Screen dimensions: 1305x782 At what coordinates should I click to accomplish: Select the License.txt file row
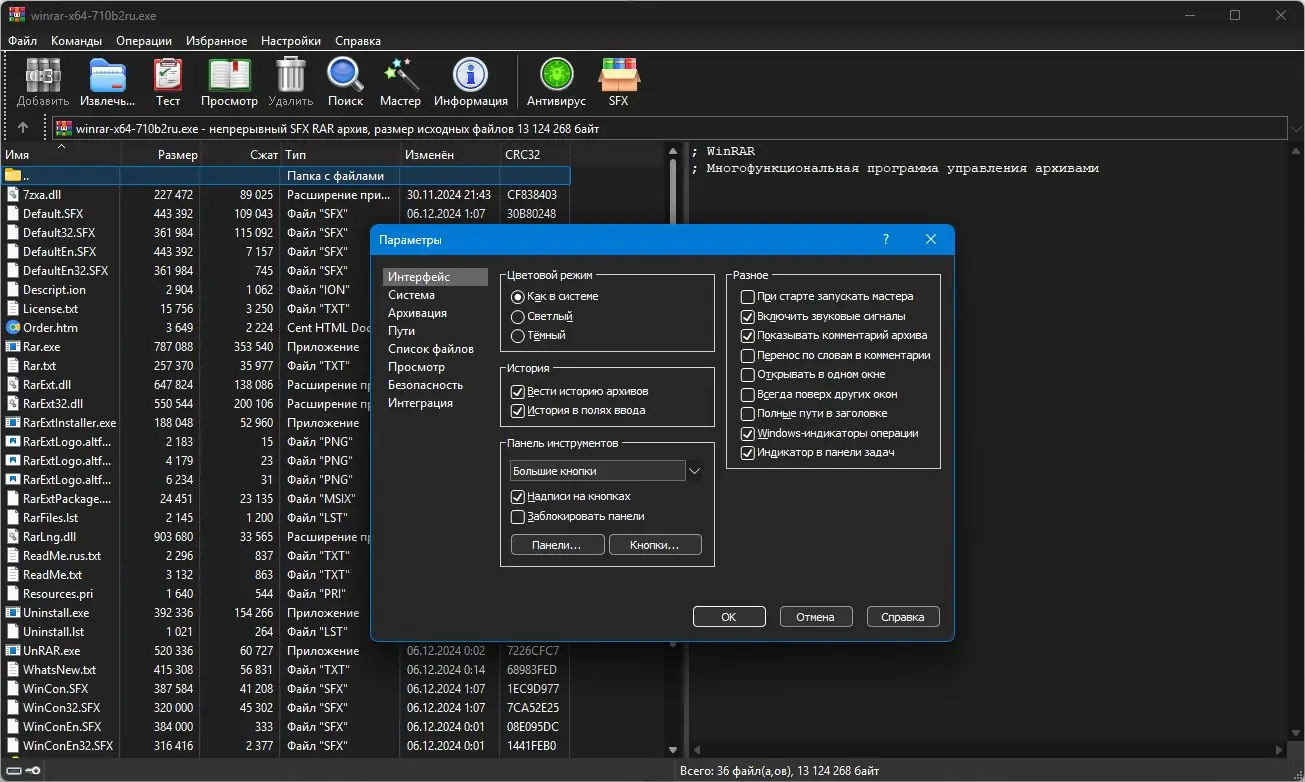click(50, 309)
